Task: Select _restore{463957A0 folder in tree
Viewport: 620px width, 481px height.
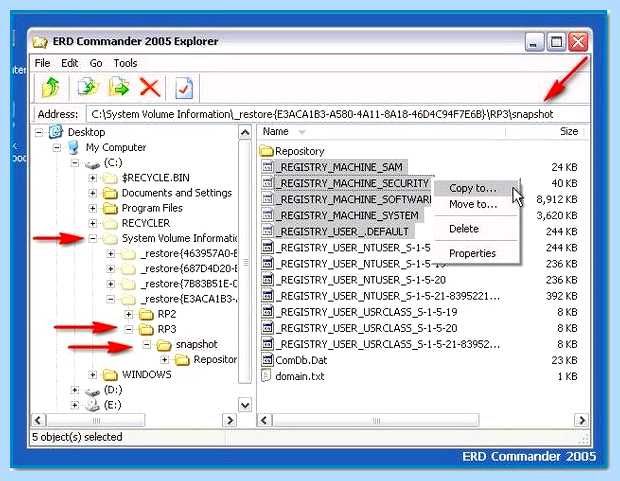Action: click(189, 254)
